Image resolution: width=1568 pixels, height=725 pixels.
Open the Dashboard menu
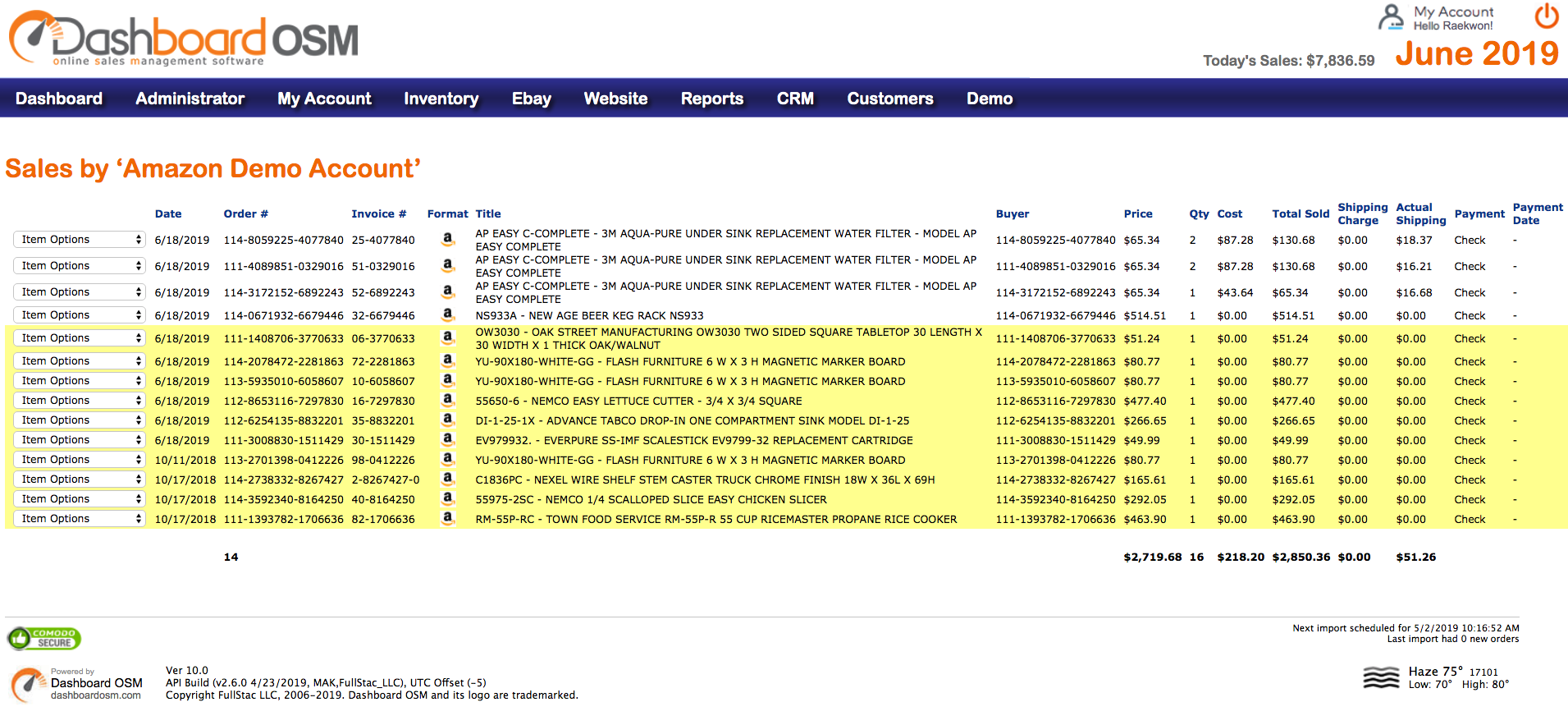coord(59,99)
